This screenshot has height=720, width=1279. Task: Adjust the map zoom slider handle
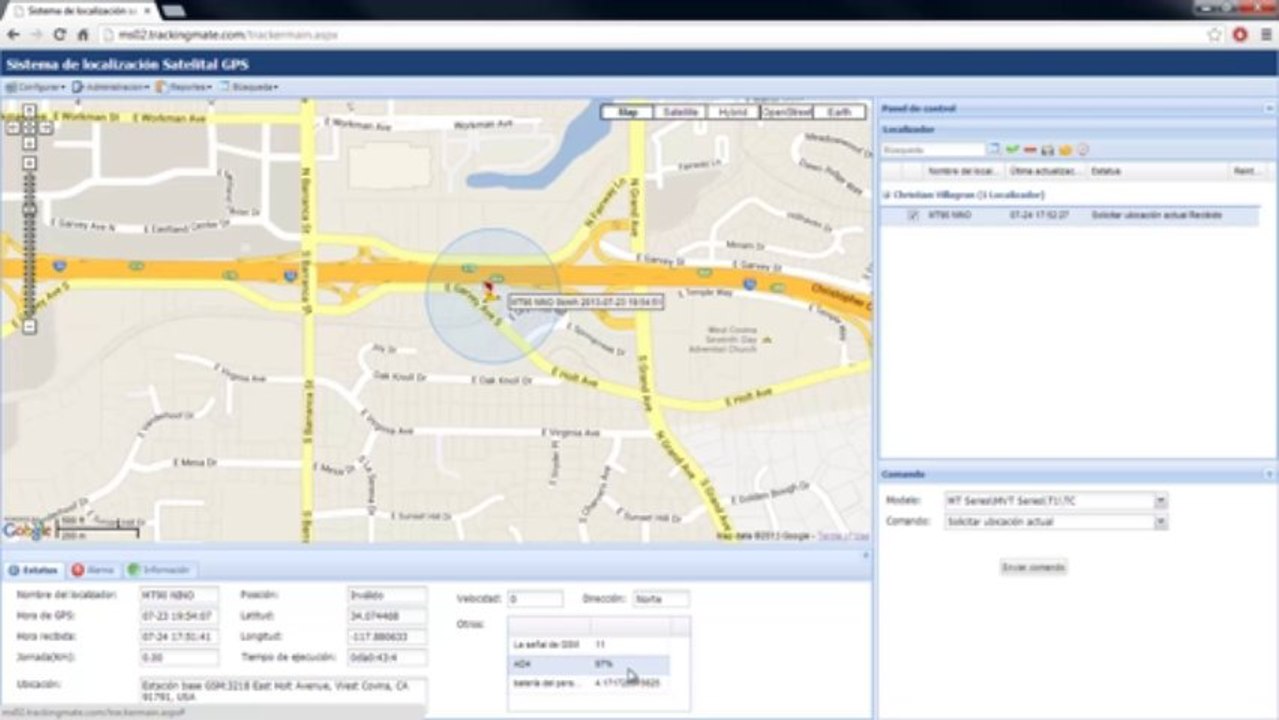29,211
